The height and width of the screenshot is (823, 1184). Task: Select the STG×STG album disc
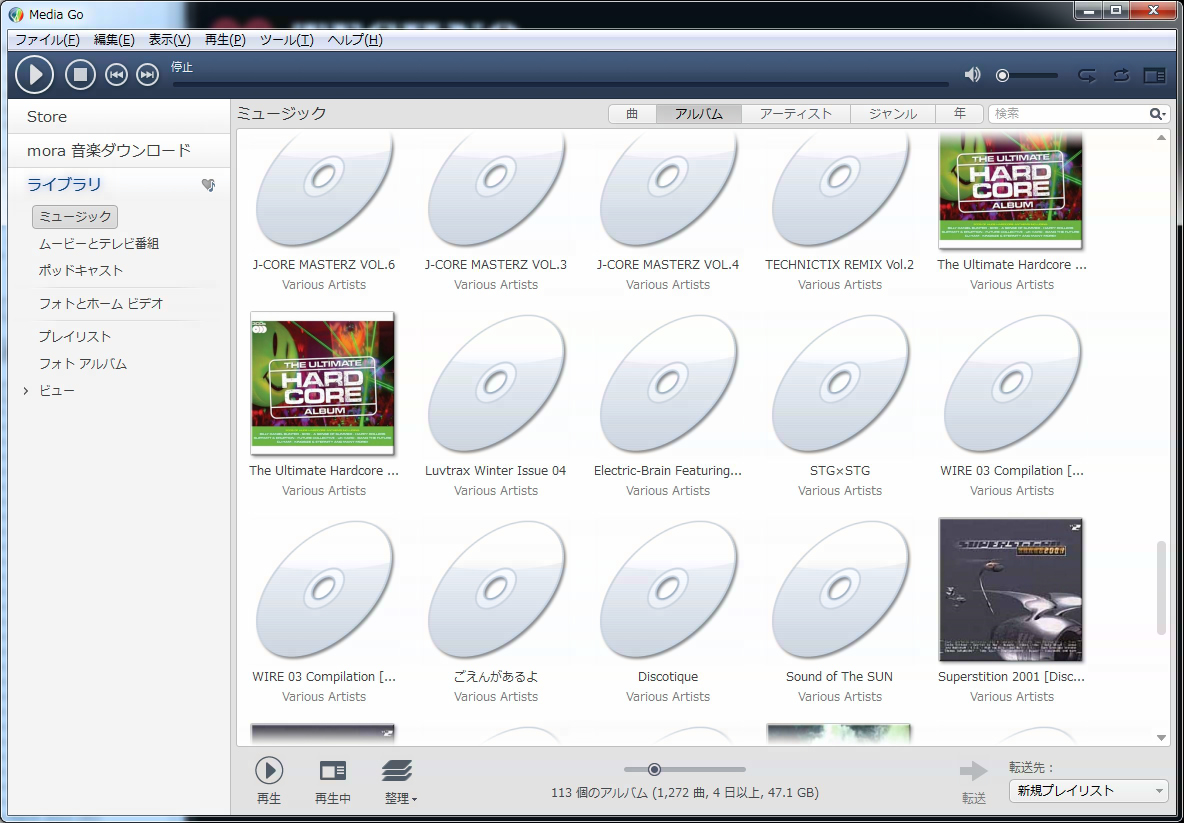[840, 383]
